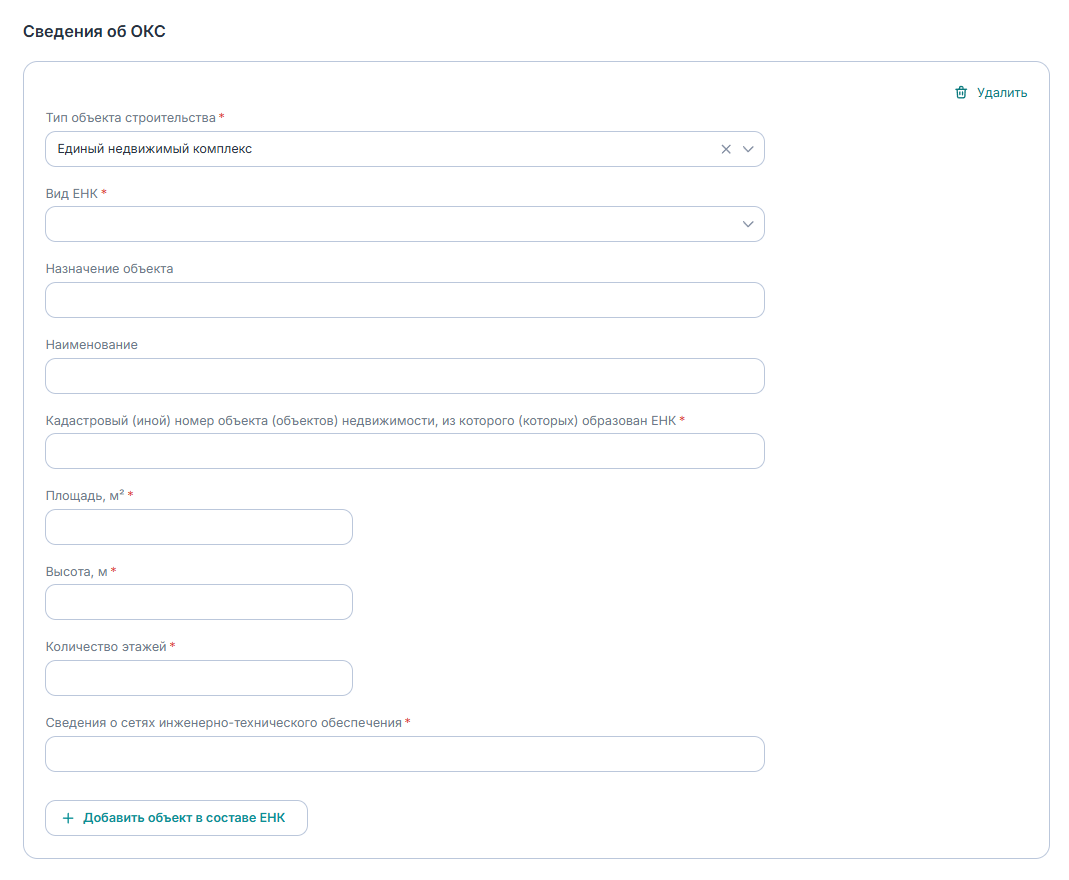Open the Вид ЕНК dropdown chevron
The image size is (1069, 880).
[x=748, y=224]
